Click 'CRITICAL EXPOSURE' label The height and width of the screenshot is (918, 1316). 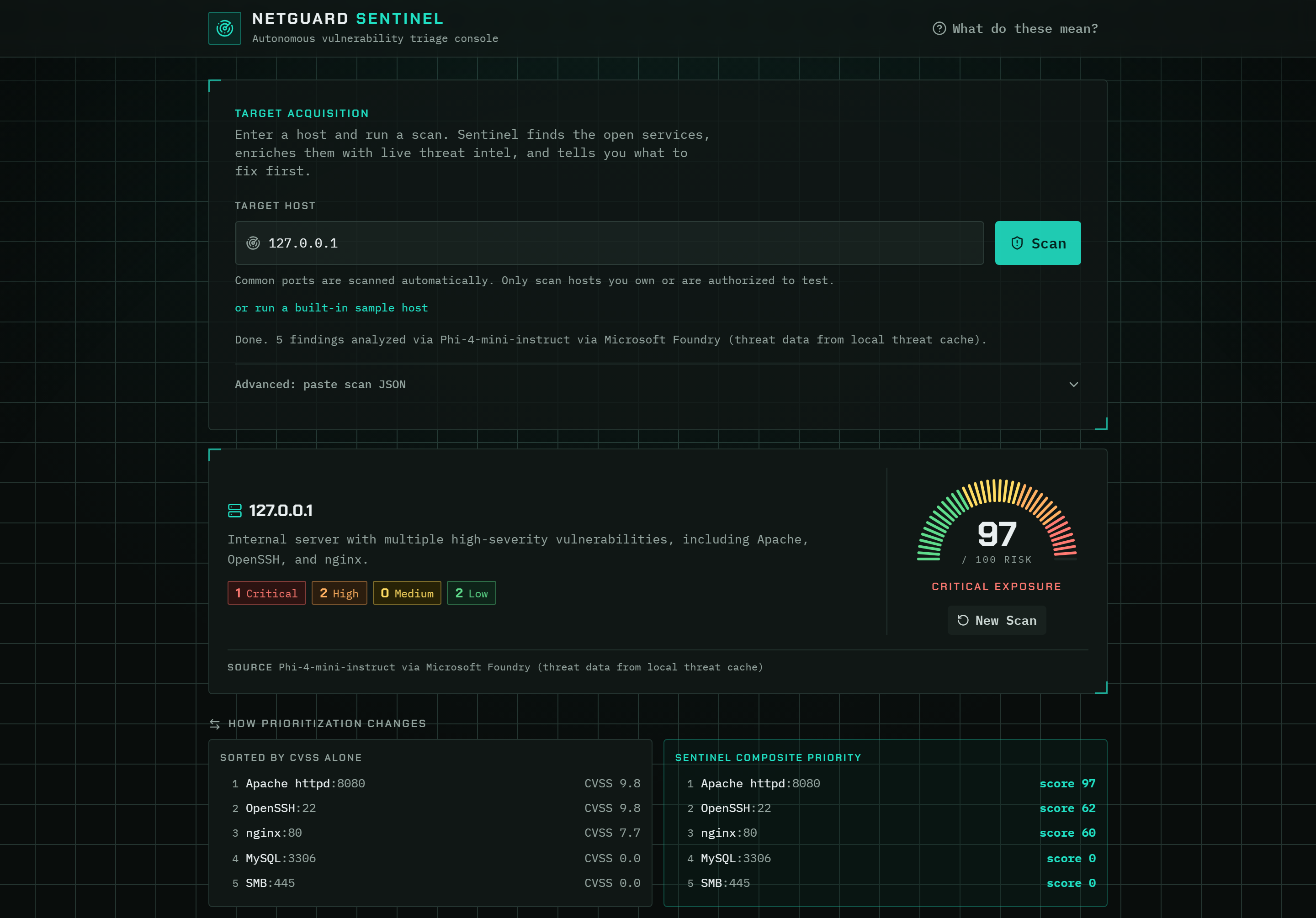[997, 586]
